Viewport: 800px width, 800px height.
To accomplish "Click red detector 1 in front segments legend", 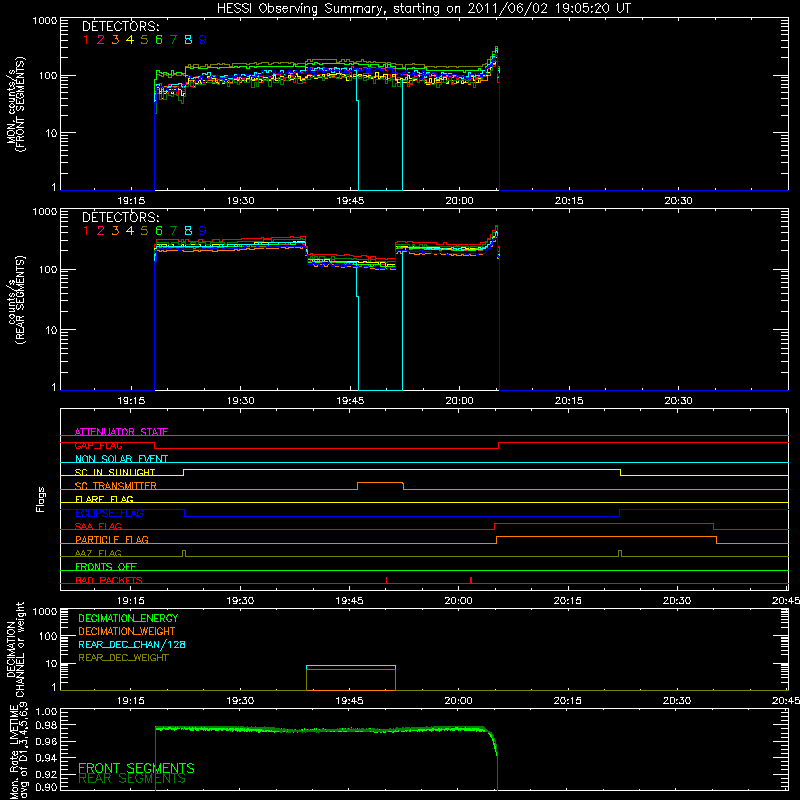I will (x=86, y=40).
